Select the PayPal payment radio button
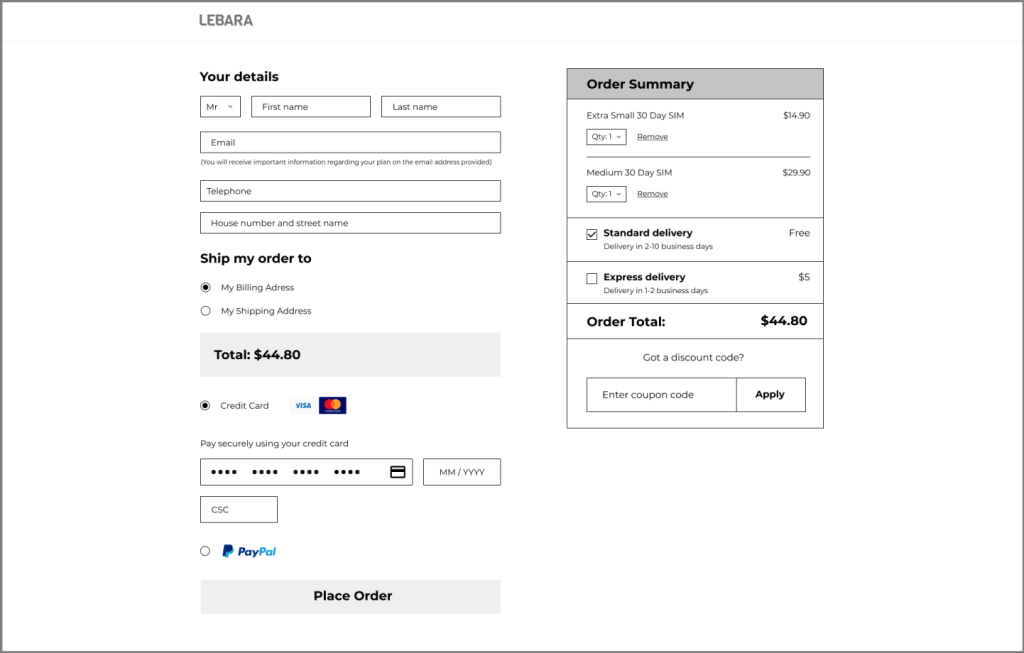 tap(206, 551)
